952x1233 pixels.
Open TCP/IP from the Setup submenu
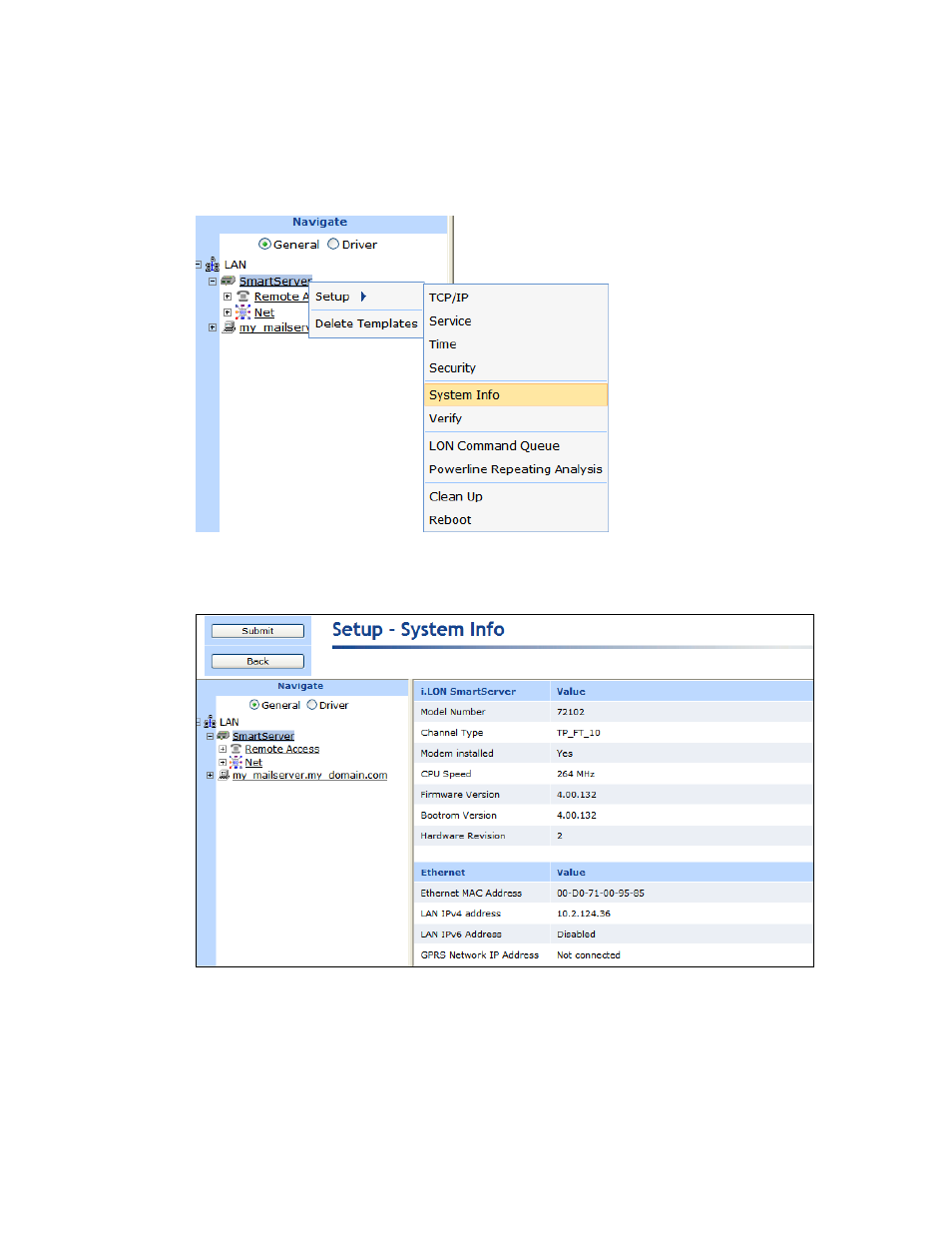(516, 298)
